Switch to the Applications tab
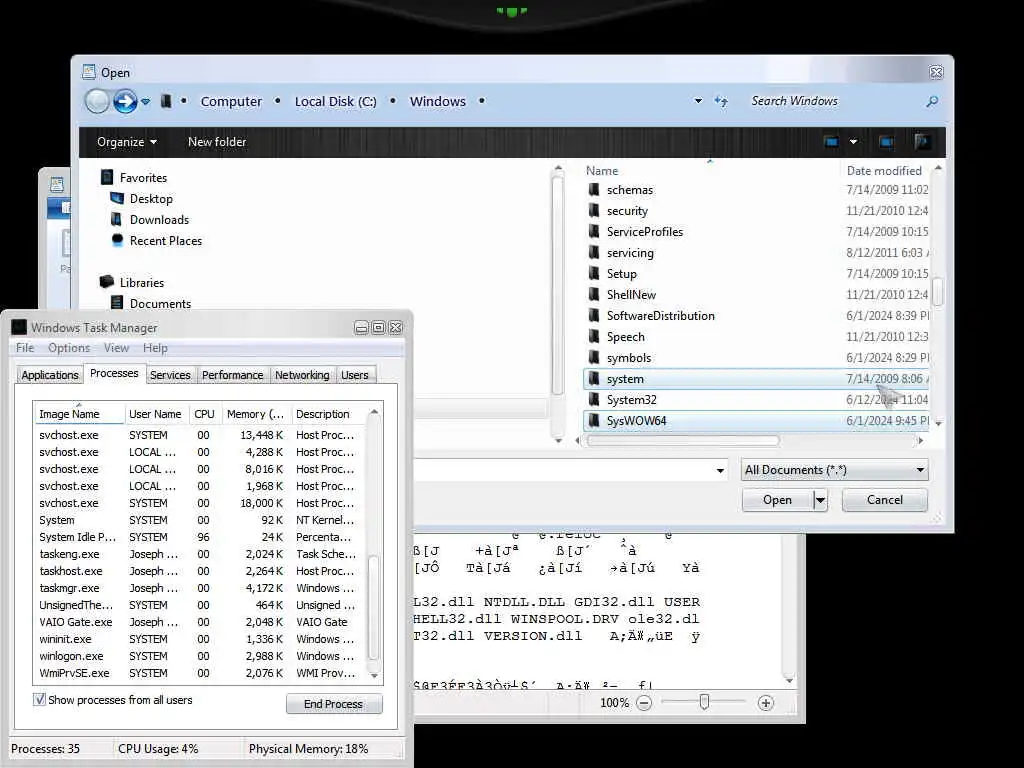 (x=50, y=375)
